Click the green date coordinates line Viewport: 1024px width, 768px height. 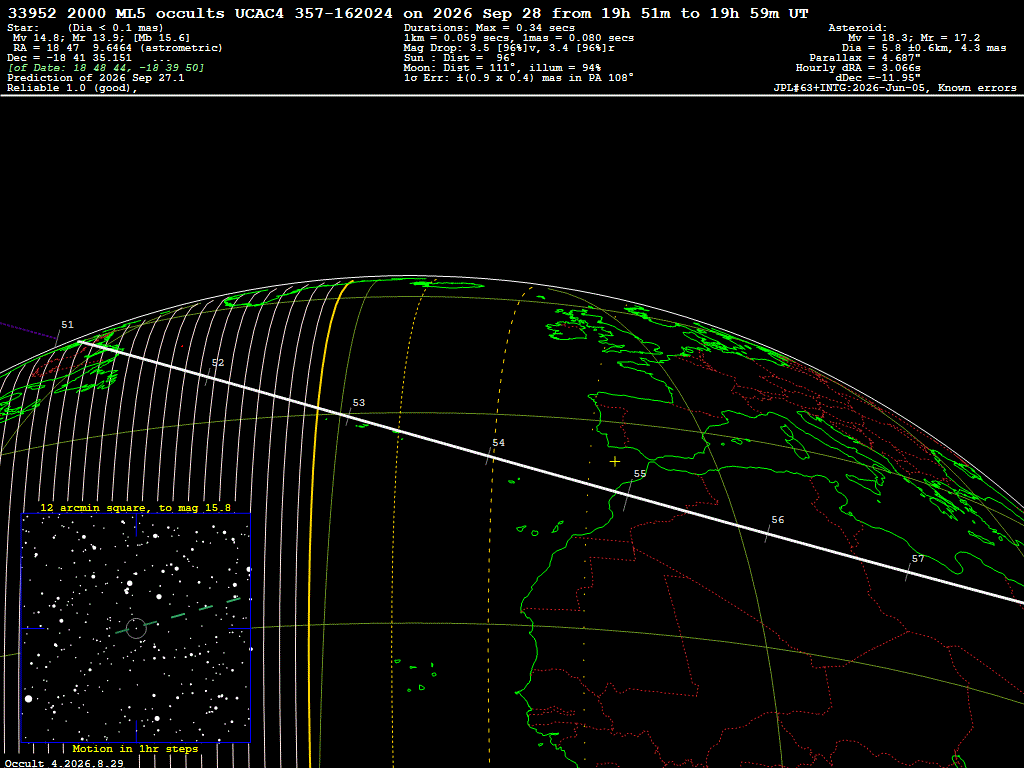tap(106, 68)
